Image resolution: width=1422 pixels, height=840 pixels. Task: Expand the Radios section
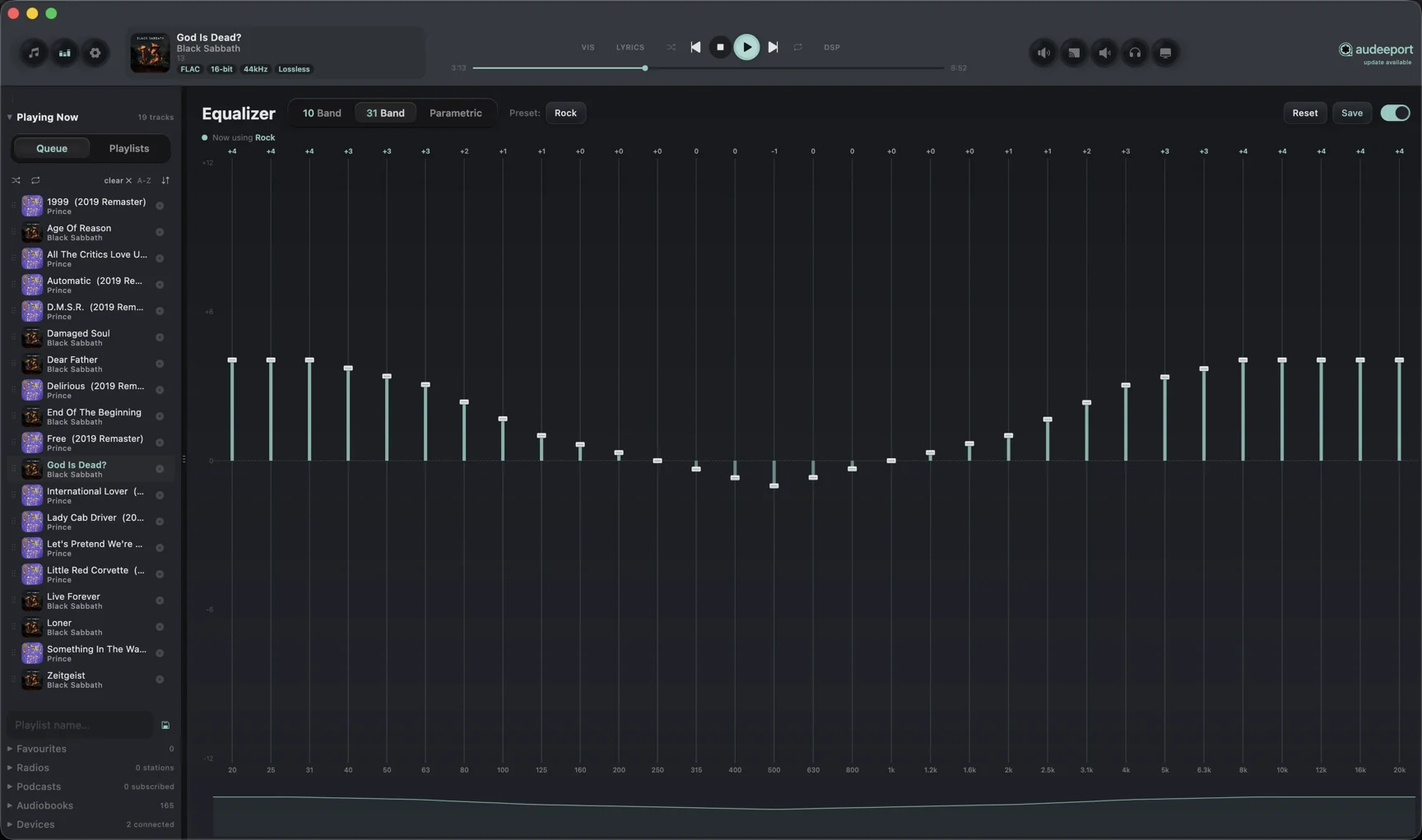tap(9, 768)
